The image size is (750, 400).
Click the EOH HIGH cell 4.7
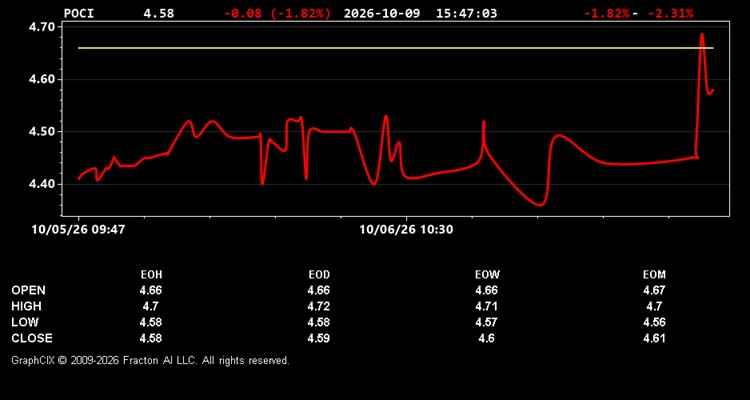click(x=151, y=306)
